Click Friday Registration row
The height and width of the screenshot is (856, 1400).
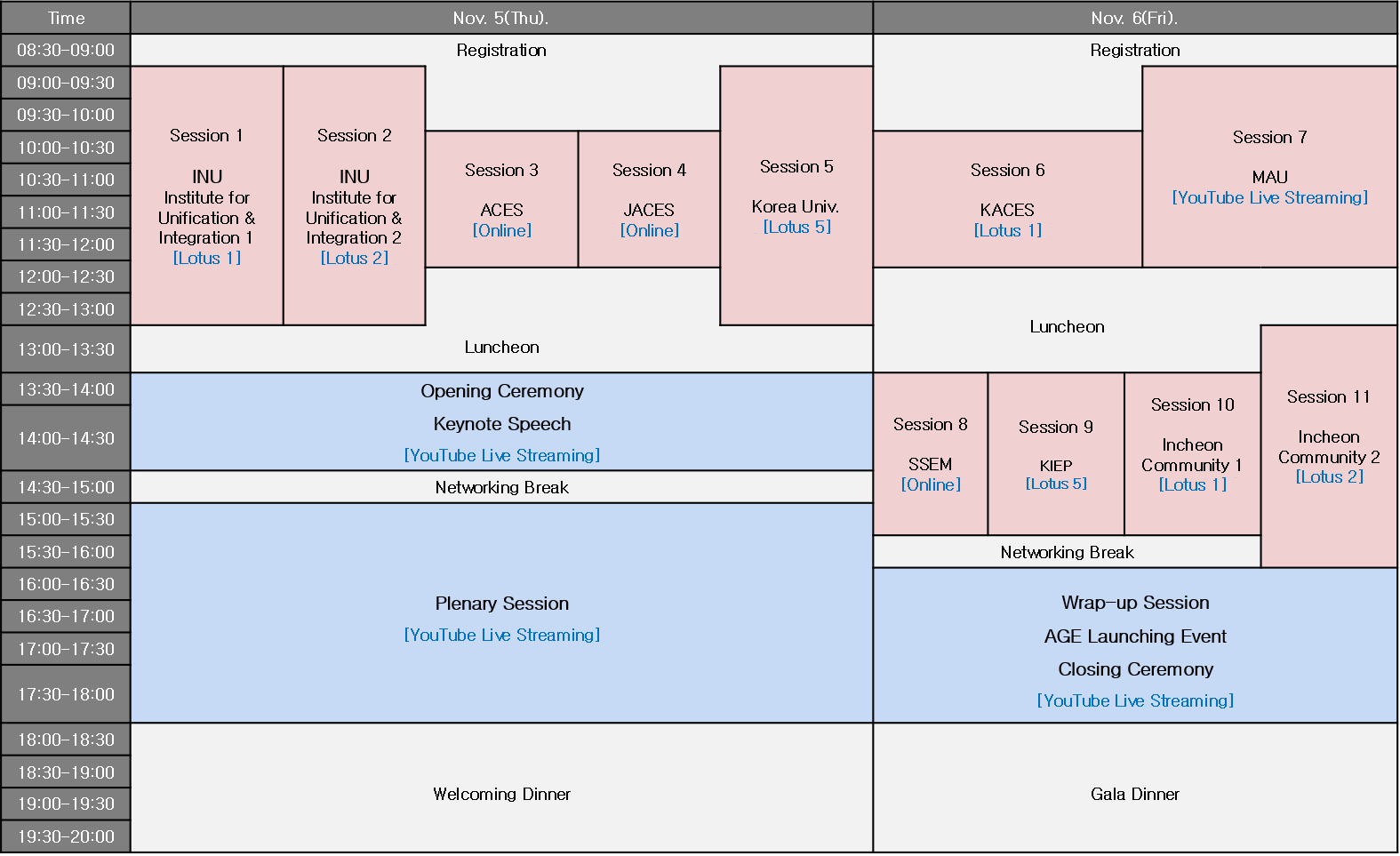1135,50
